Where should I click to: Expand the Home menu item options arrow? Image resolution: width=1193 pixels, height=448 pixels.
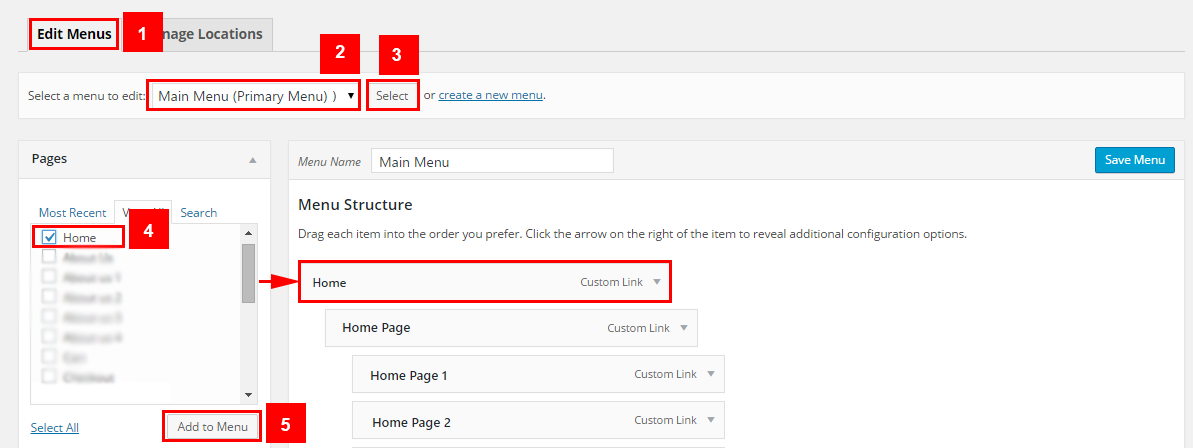[657, 282]
